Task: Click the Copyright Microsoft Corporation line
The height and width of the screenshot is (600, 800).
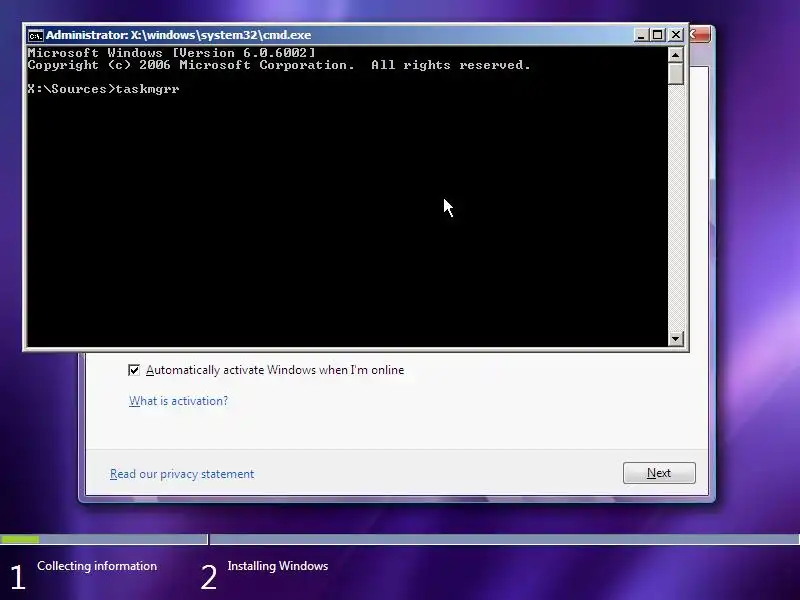Action: [x=279, y=65]
